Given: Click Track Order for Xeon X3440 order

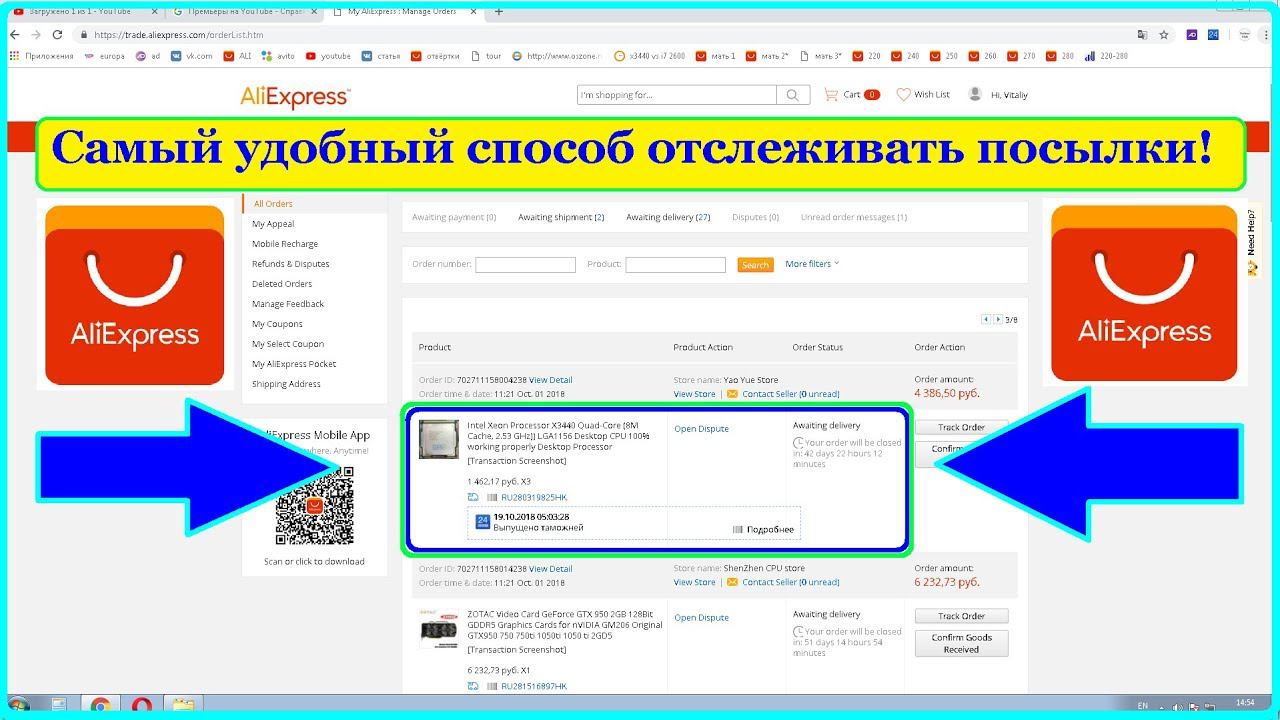Looking at the screenshot, I should pyautogui.click(x=961, y=427).
